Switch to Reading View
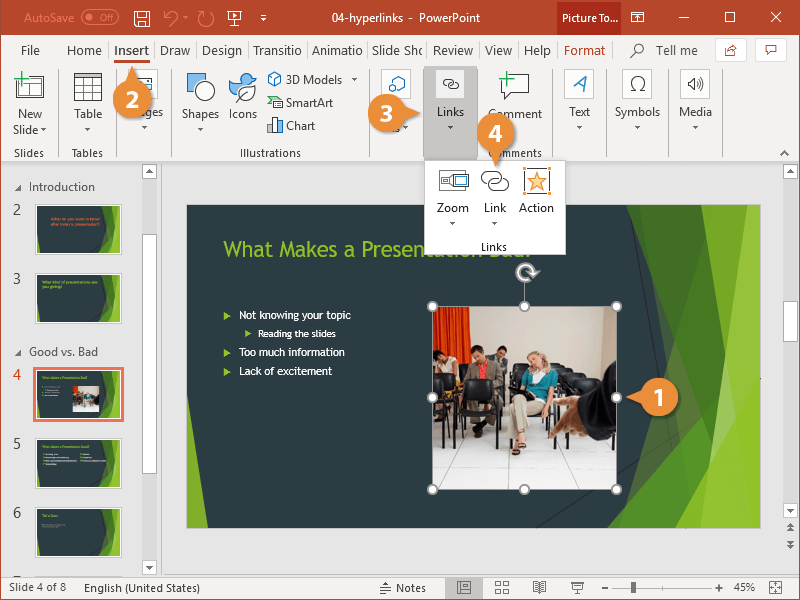The width and height of the screenshot is (800, 600). tap(539, 588)
